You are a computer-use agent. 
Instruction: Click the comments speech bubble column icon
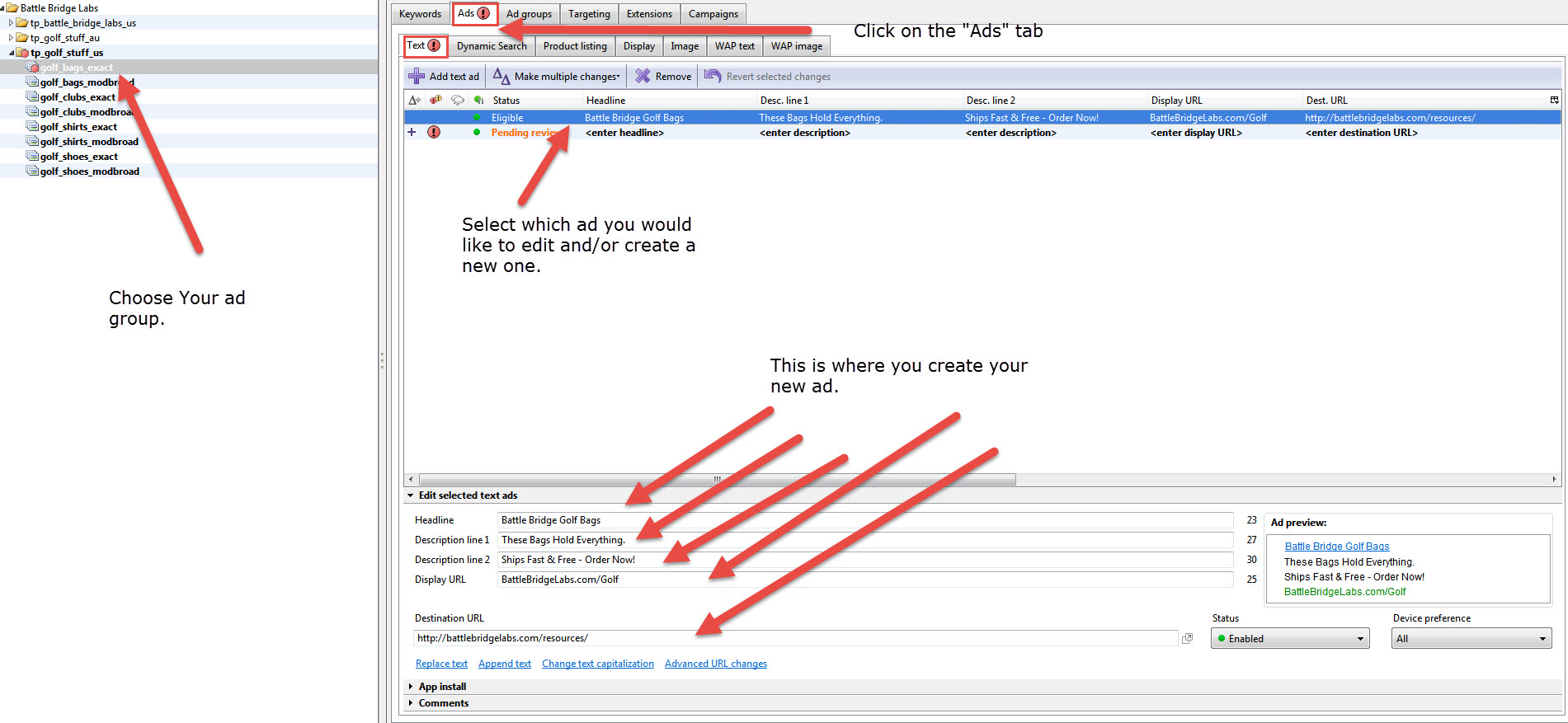click(457, 100)
